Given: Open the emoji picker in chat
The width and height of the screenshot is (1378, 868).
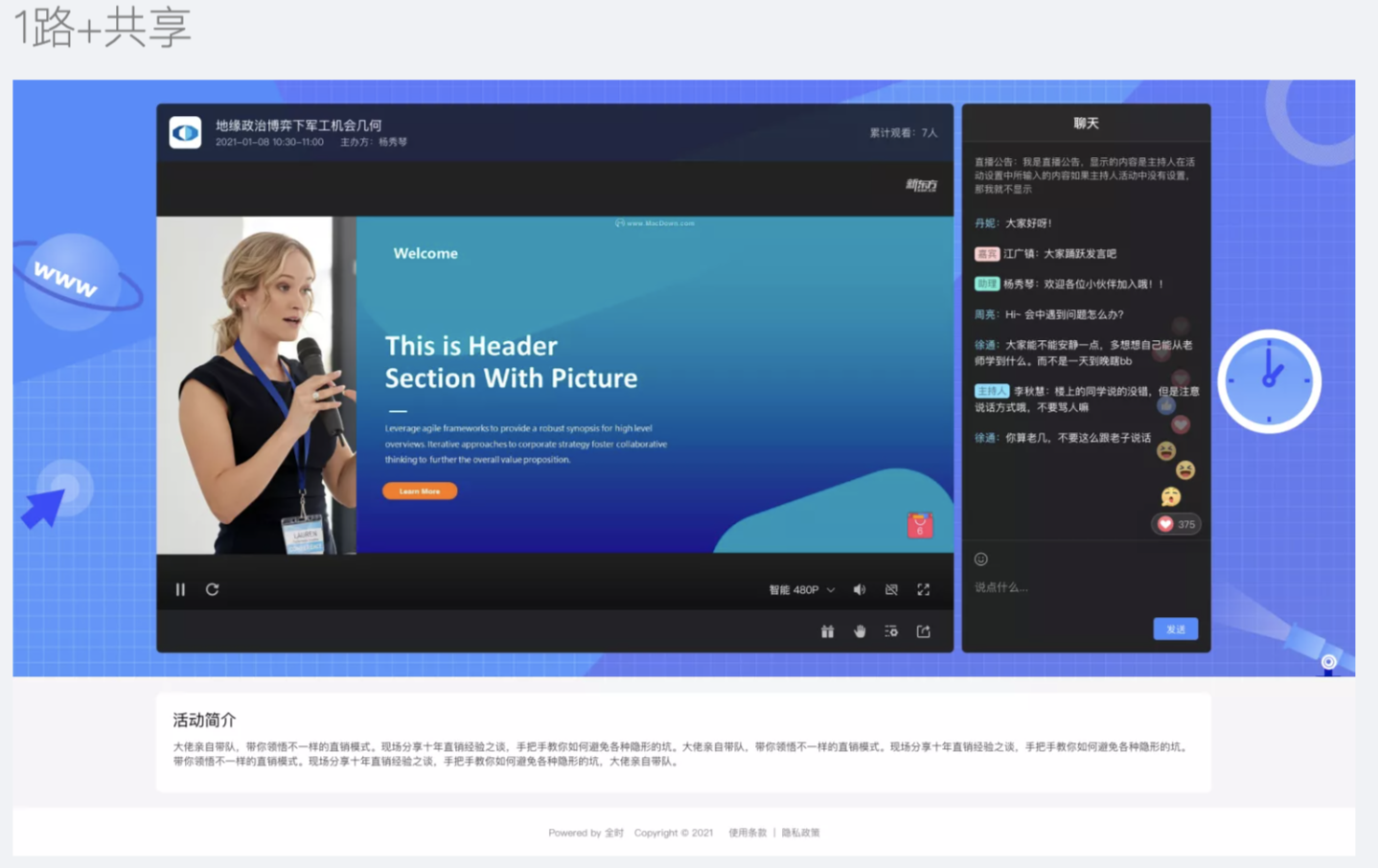Looking at the screenshot, I should click(981, 560).
